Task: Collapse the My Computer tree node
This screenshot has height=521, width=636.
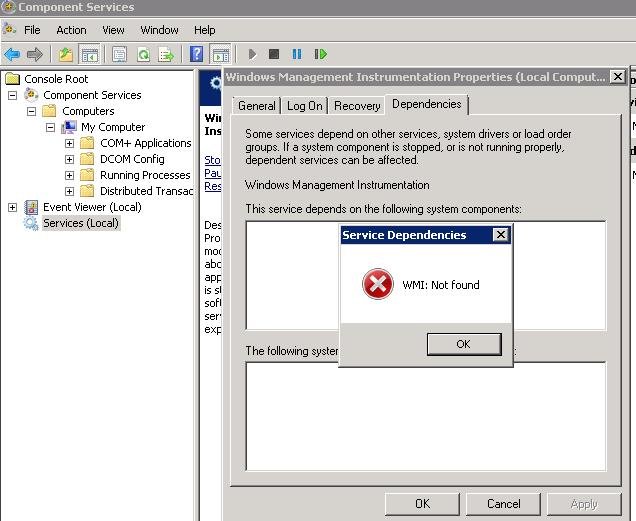Action: 50,127
